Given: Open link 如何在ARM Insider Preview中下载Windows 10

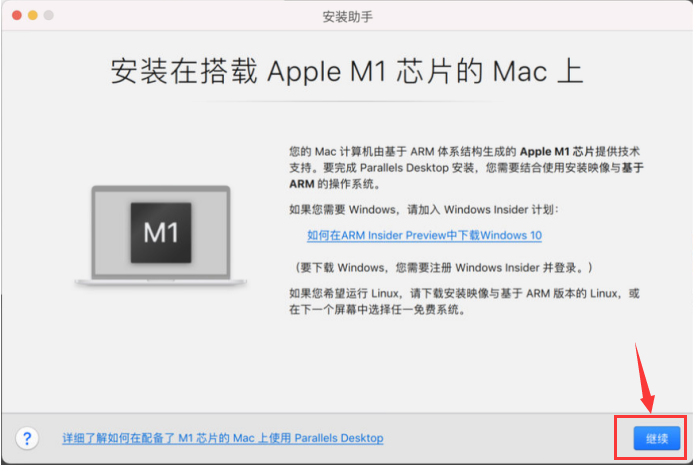Looking at the screenshot, I should [x=424, y=235].
